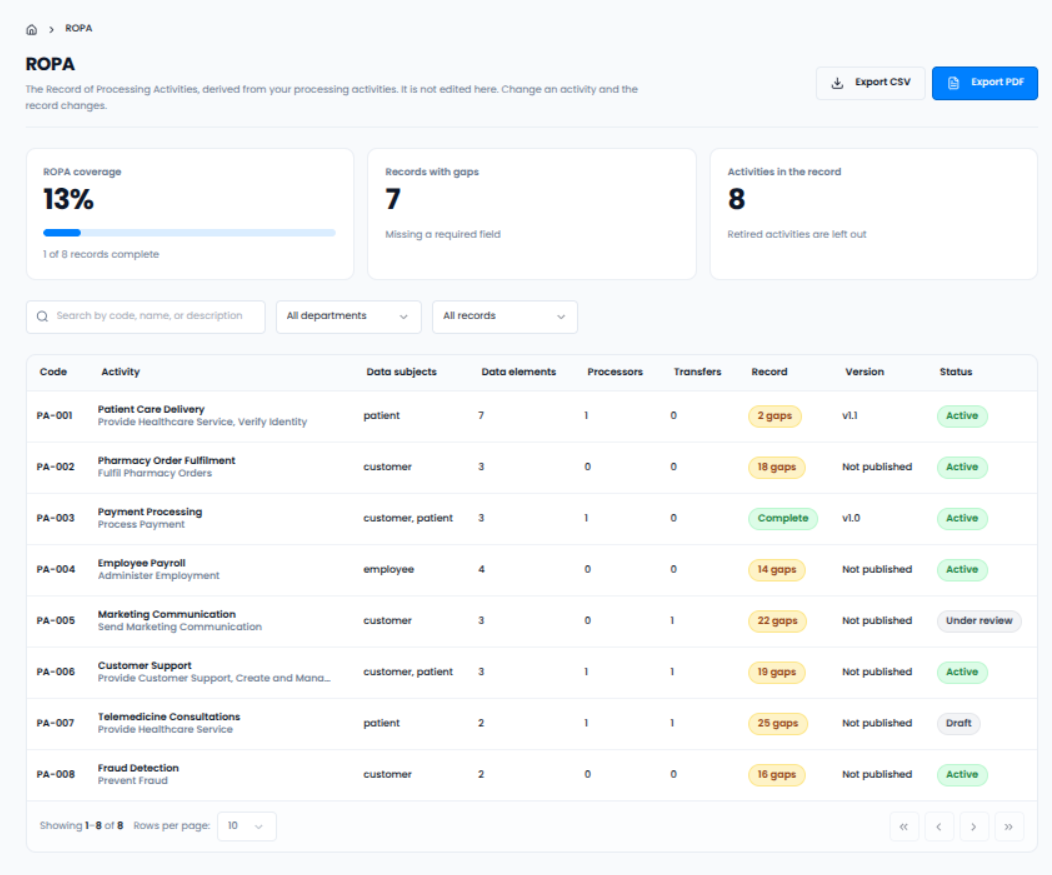Open the Customer Support activity

point(144,666)
